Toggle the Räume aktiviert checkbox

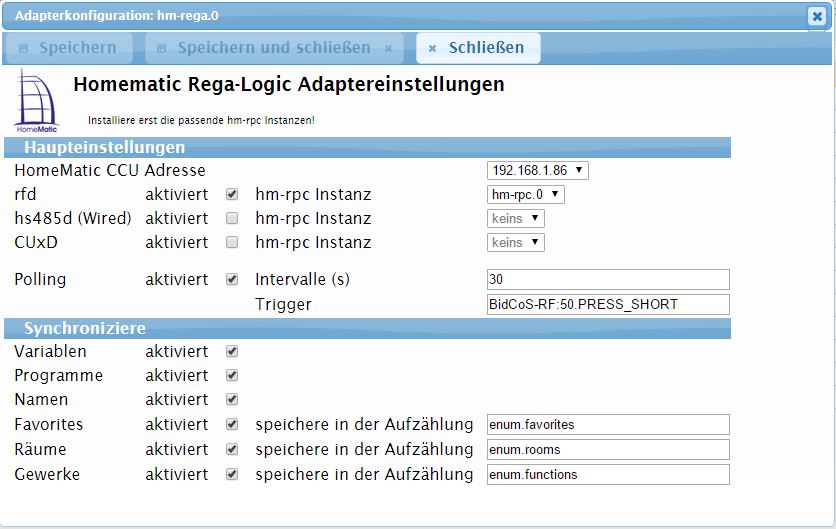tap(232, 449)
